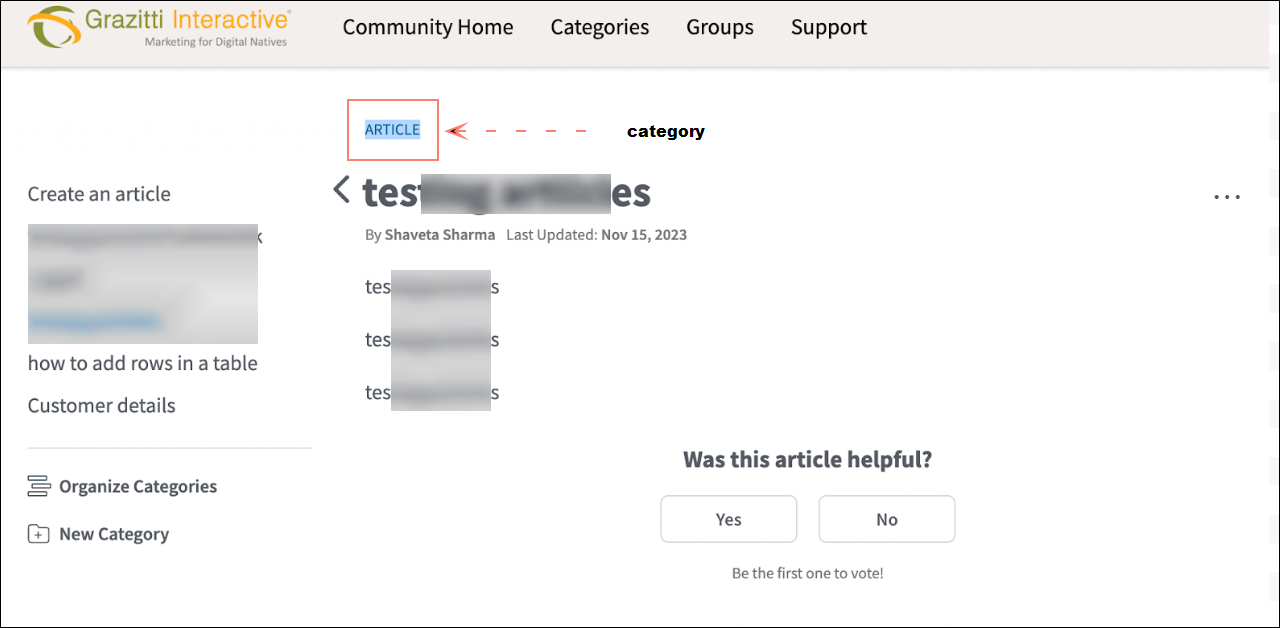
Task: Open the three-dot more options menu
Action: point(1227,197)
